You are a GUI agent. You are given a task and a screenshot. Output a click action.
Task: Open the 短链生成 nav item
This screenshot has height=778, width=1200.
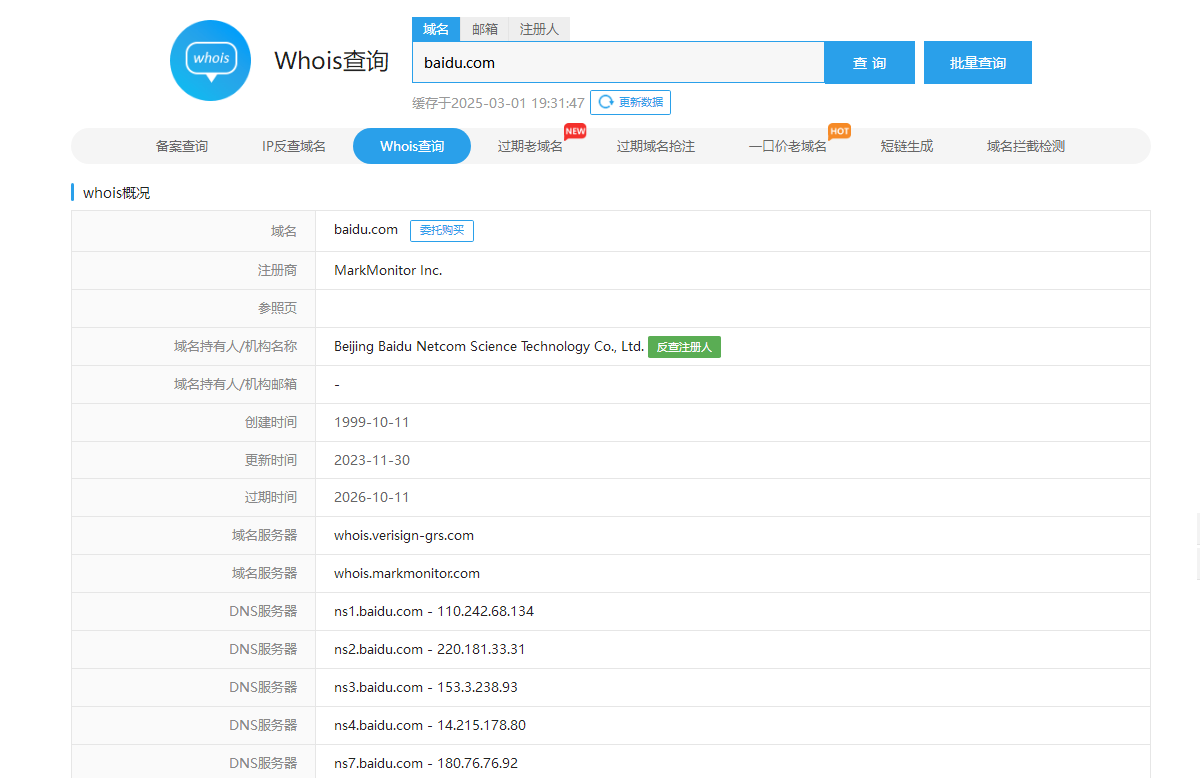coord(907,146)
